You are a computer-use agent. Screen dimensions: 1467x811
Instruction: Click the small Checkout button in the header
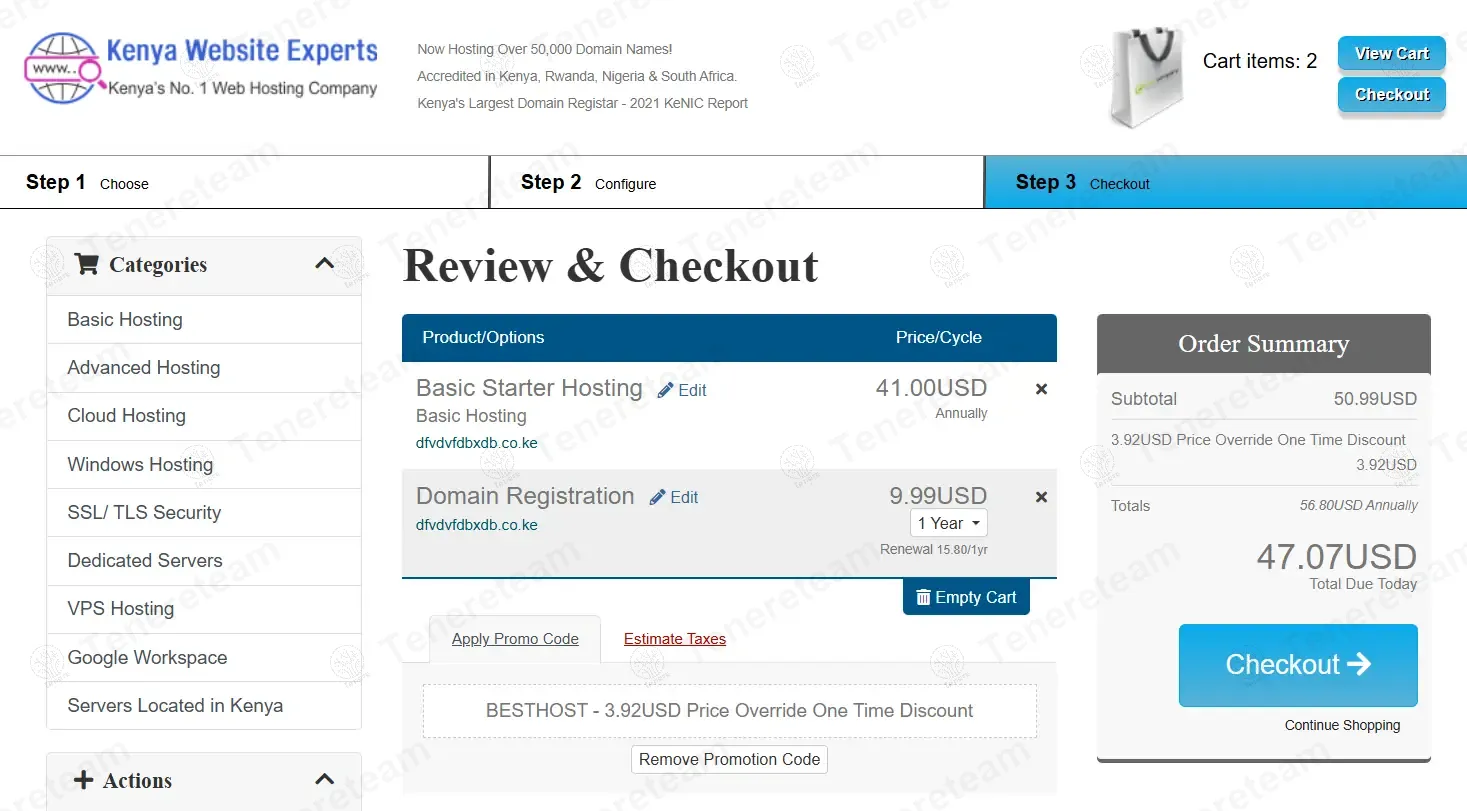pos(1391,95)
